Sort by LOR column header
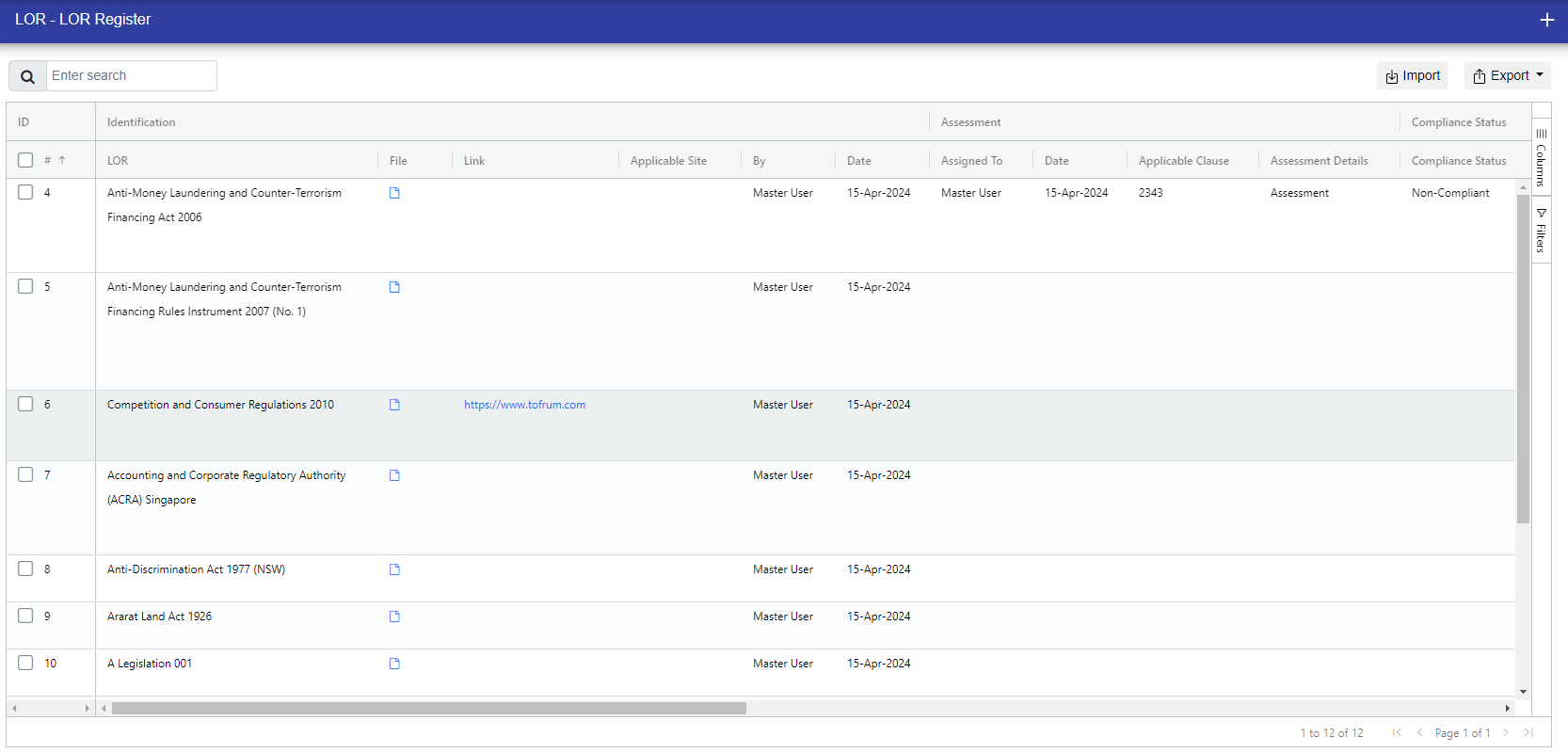Image resolution: width=1568 pixels, height=753 pixels. click(x=118, y=161)
